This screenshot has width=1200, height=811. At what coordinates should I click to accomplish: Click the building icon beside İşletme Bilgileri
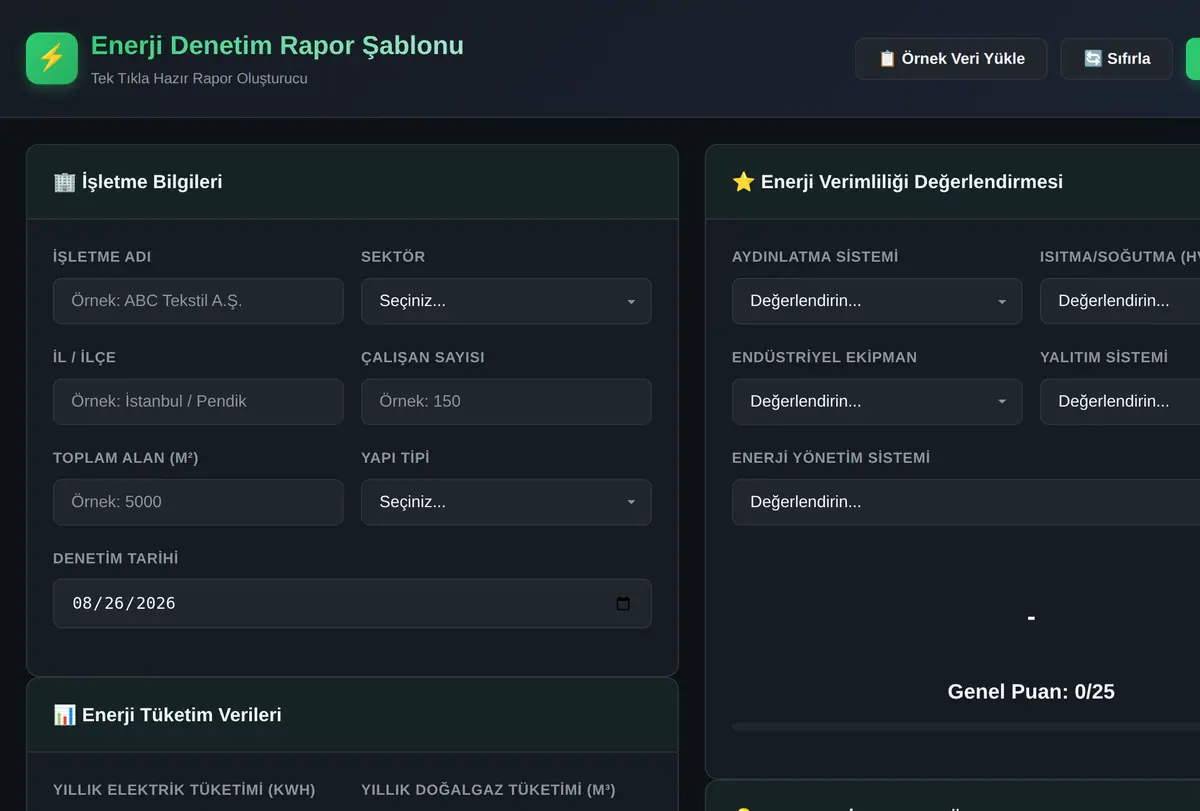point(64,182)
